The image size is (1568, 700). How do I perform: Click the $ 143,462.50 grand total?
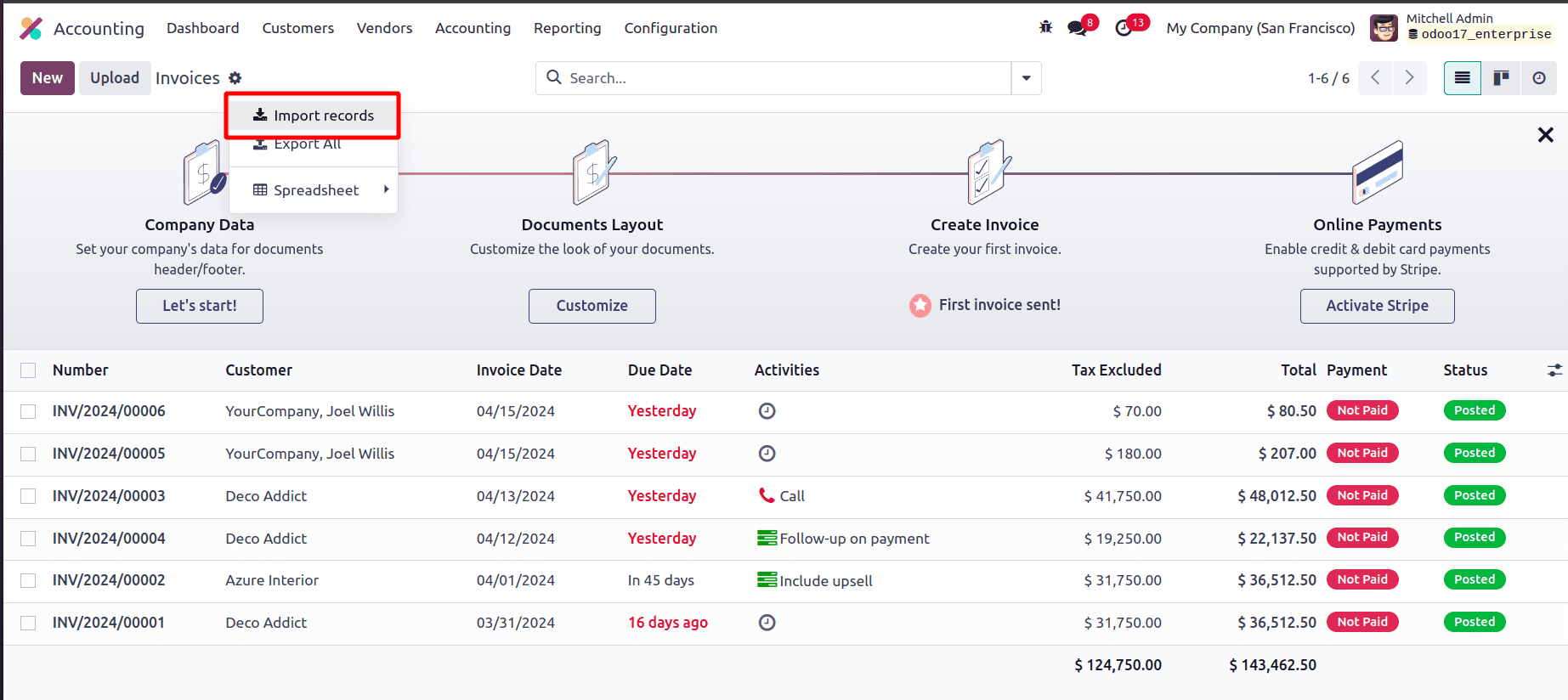(1272, 665)
